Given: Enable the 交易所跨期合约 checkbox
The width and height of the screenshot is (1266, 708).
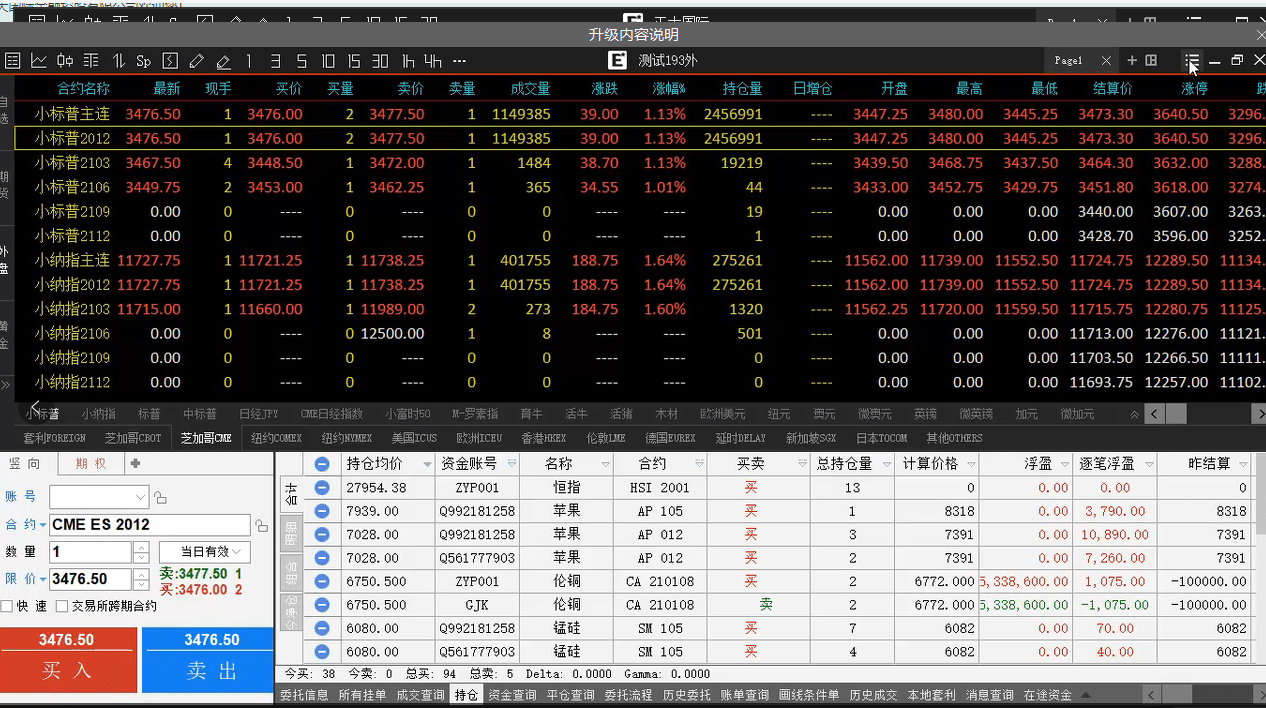Looking at the screenshot, I should pyautogui.click(x=62, y=606).
